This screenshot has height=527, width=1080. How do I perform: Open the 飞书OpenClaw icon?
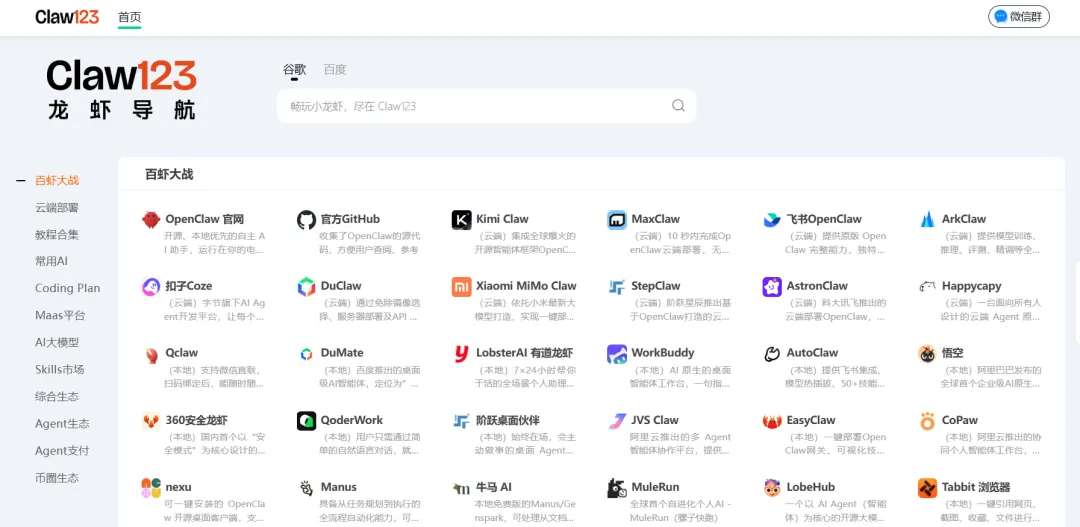coord(772,220)
